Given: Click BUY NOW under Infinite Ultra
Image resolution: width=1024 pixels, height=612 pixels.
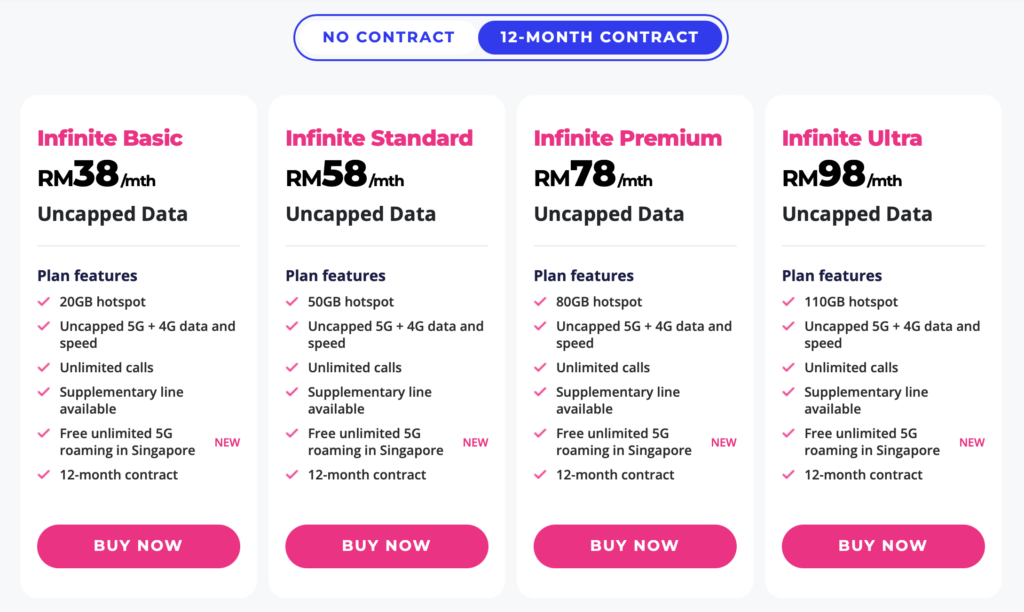Looking at the screenshot, I should click(x=883, y=546).
